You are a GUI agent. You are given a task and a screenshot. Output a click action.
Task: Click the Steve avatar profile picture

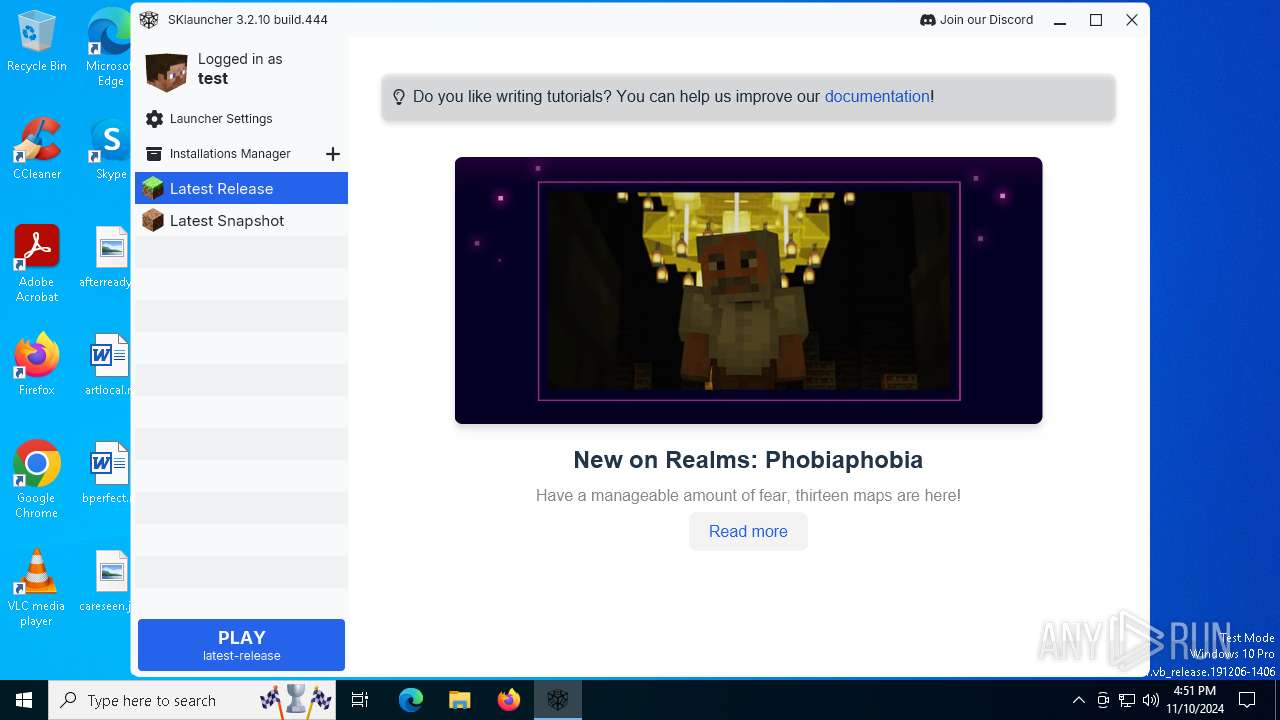click(166, 73)
